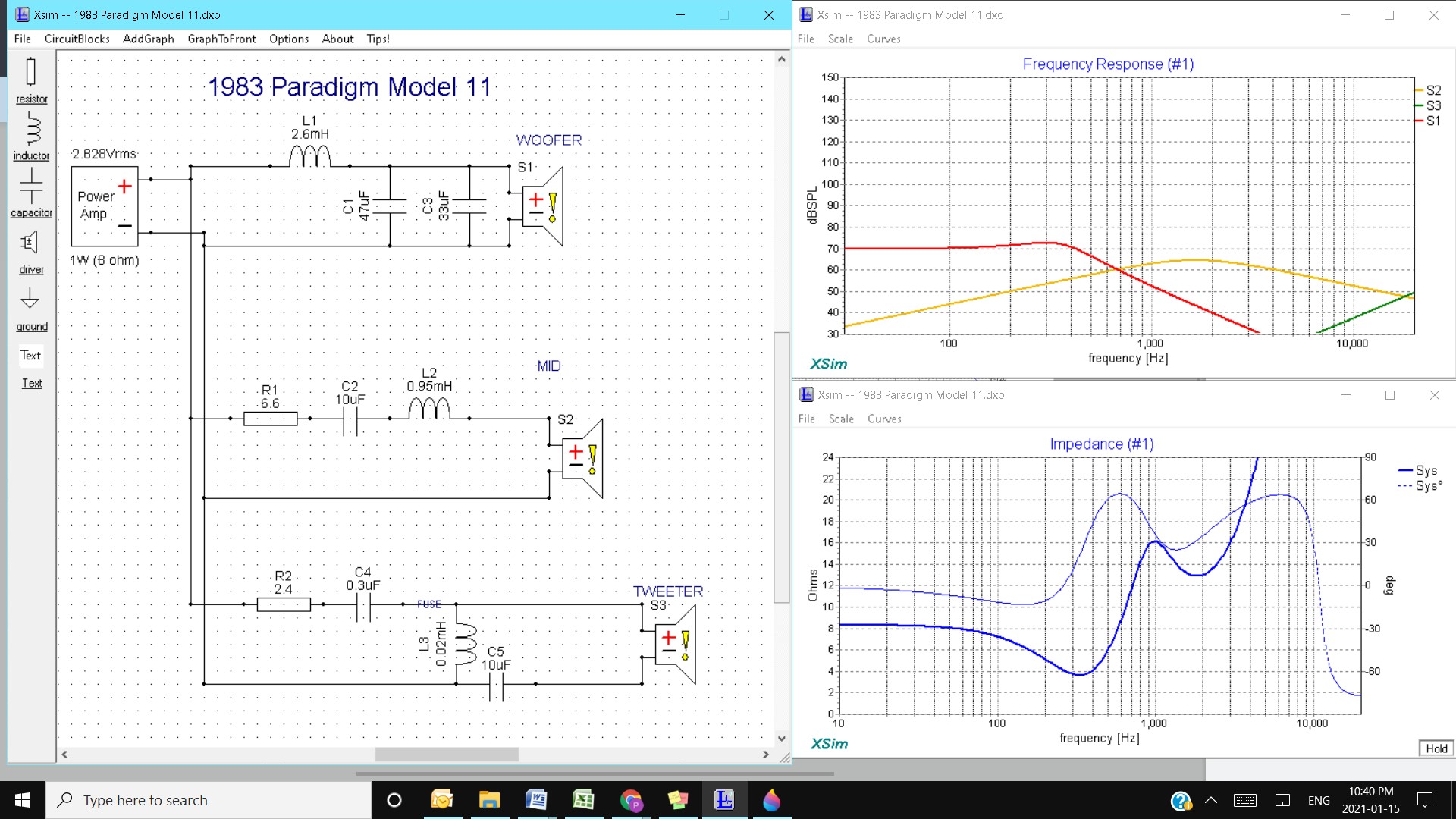Open File Explorer from the taskbar
The image size is (1456, 819).
click(x=489, y=800)
